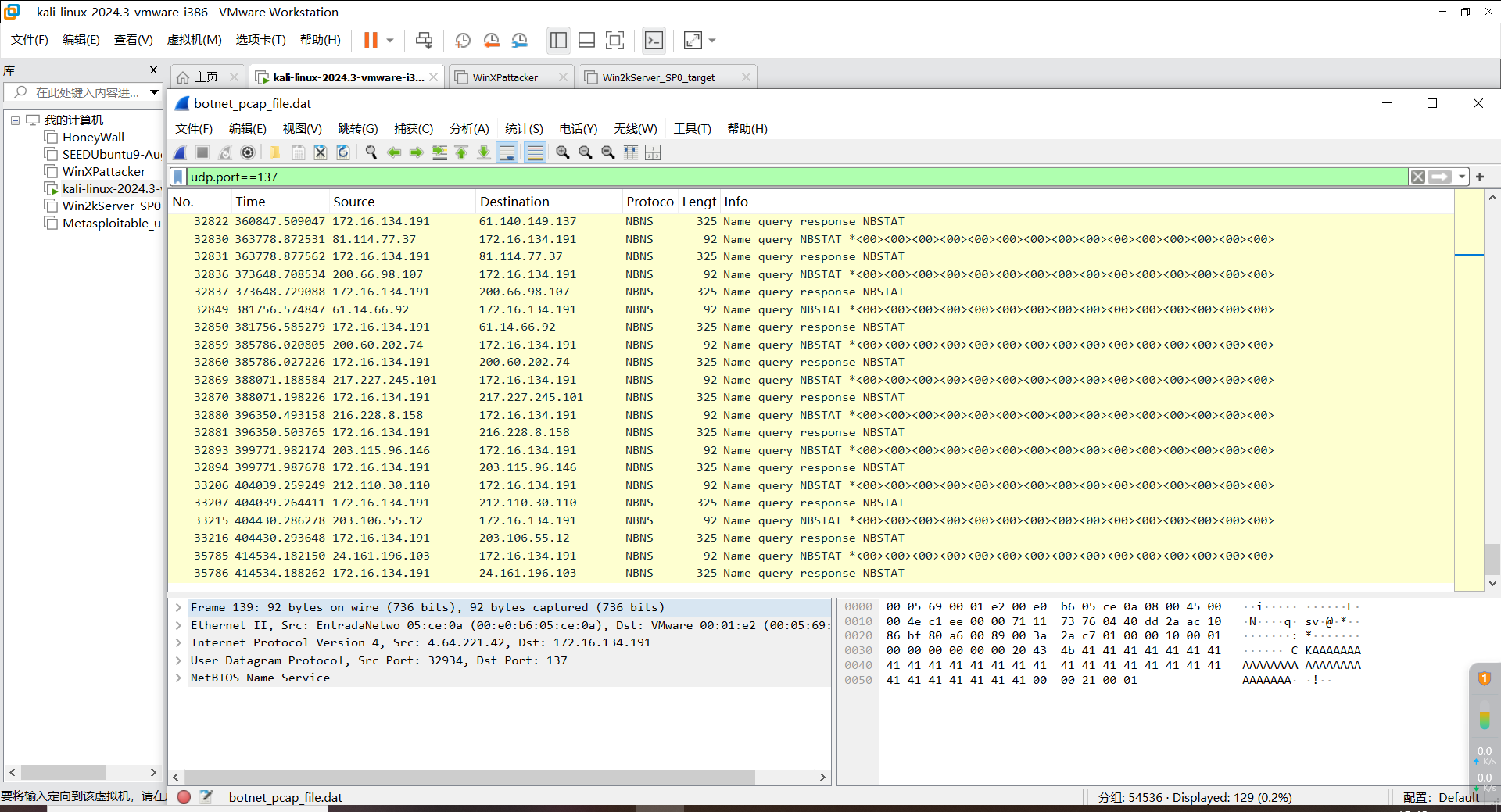Zoom in on packet list text

(563, 152)
